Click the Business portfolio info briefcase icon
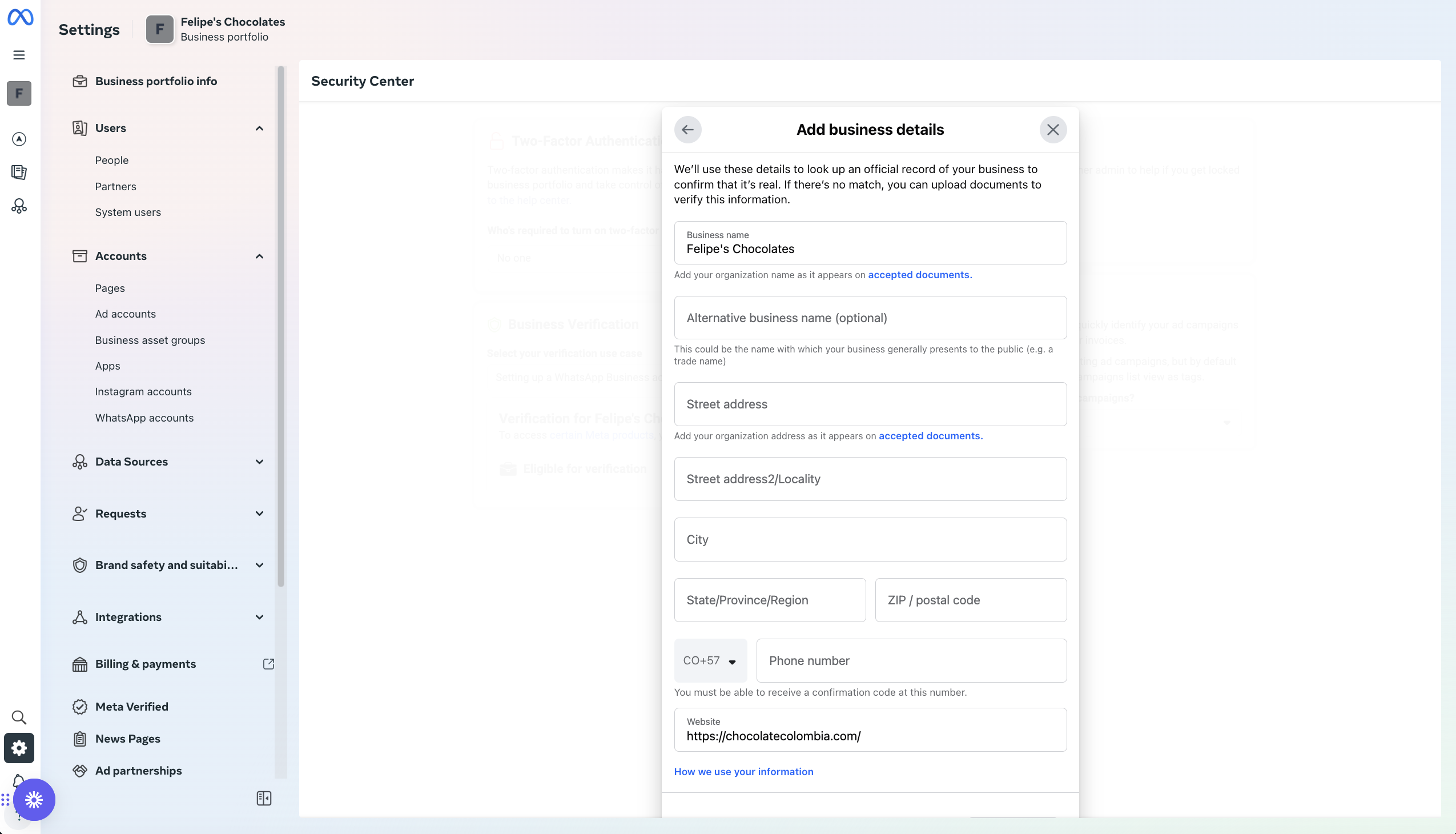The image size is (1456, 834). pos(79,81)
